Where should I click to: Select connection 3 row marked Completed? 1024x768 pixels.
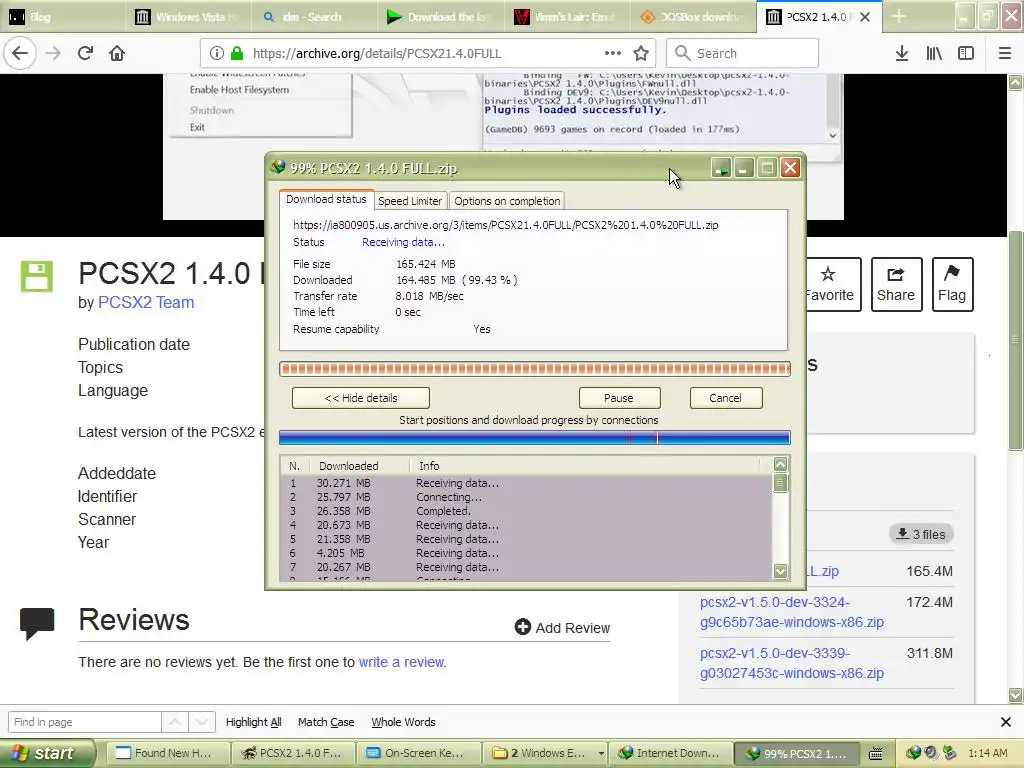(x=526, y=511)
